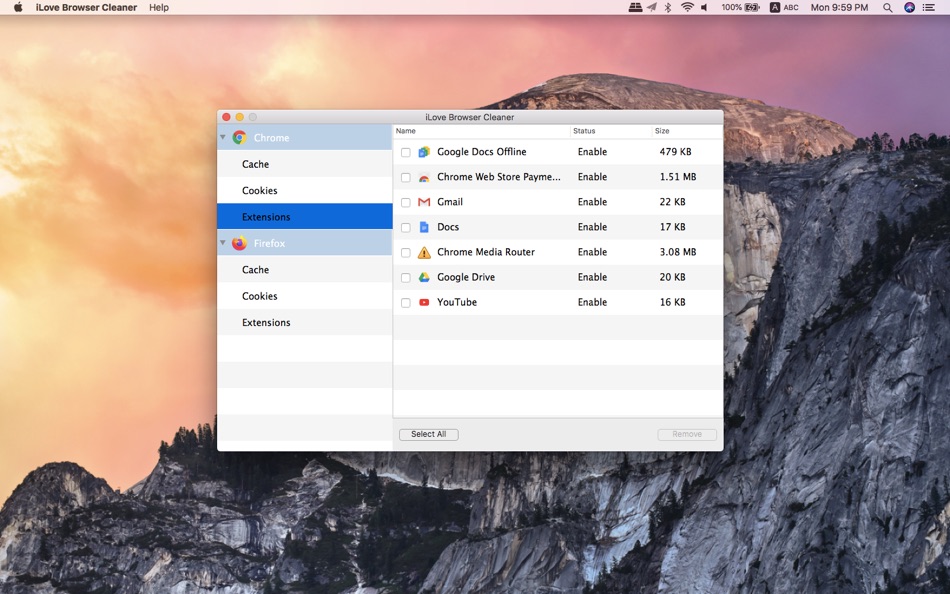This screenshot has width=950, height=594.
Task: Open Spotlight search in menu bar
Action: point(888,7)
